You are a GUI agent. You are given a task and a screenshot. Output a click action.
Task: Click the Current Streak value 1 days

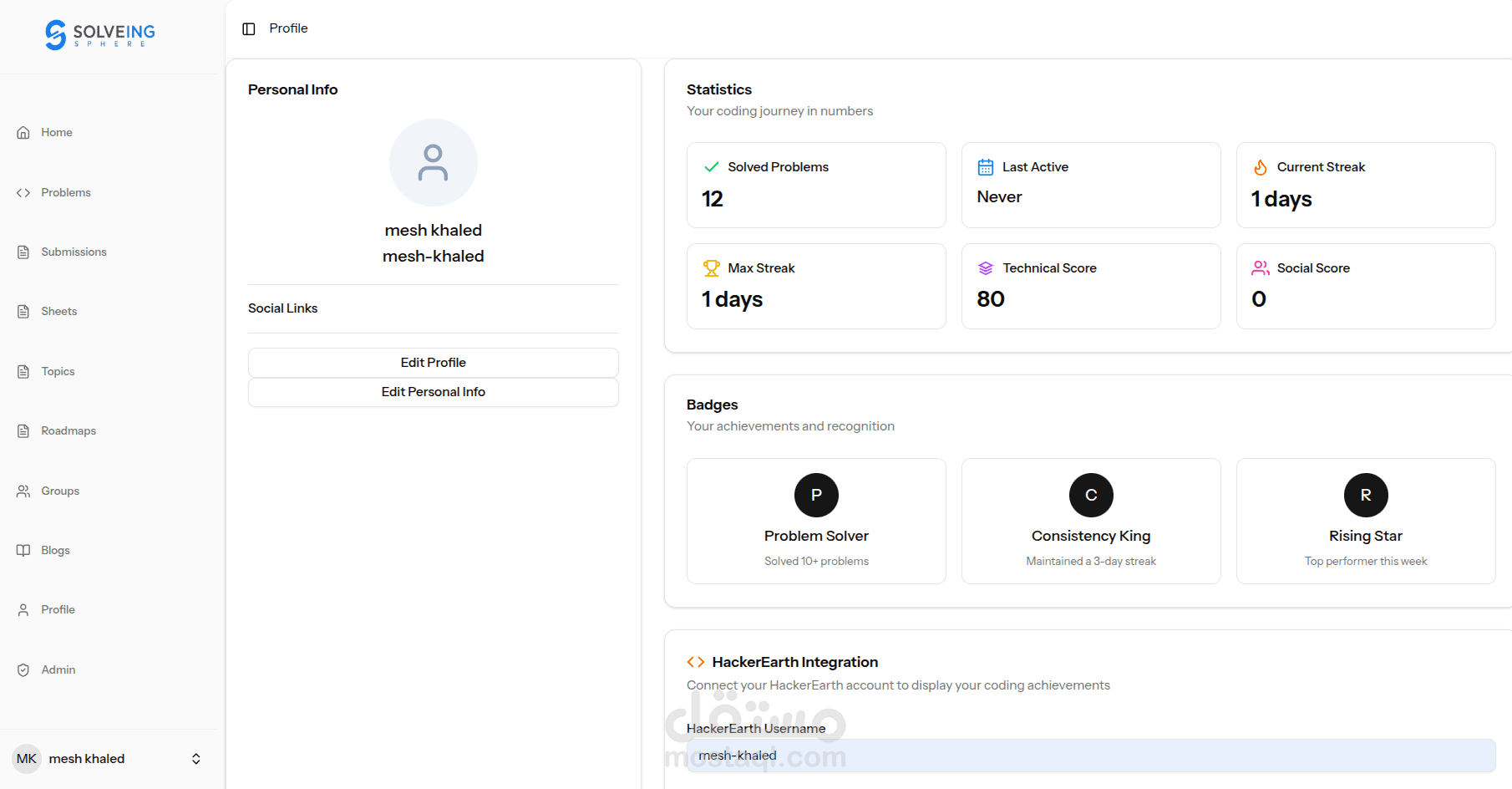tap(1281, 199)
